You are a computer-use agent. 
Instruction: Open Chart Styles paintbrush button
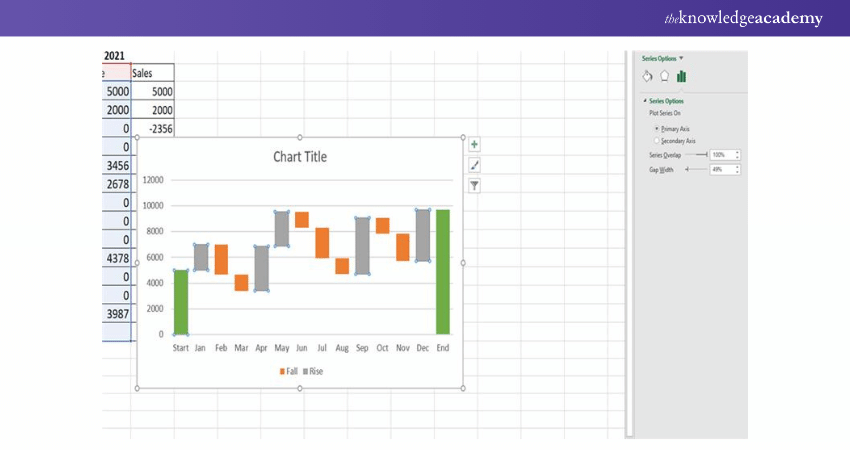(474, 165)
